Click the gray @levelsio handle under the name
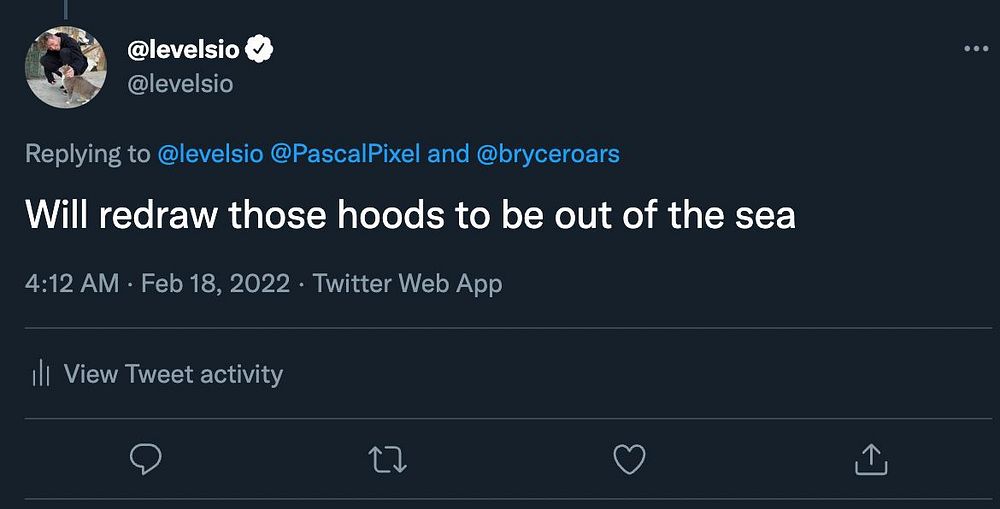Screen dimensions: 1000x509 point(180,84)
